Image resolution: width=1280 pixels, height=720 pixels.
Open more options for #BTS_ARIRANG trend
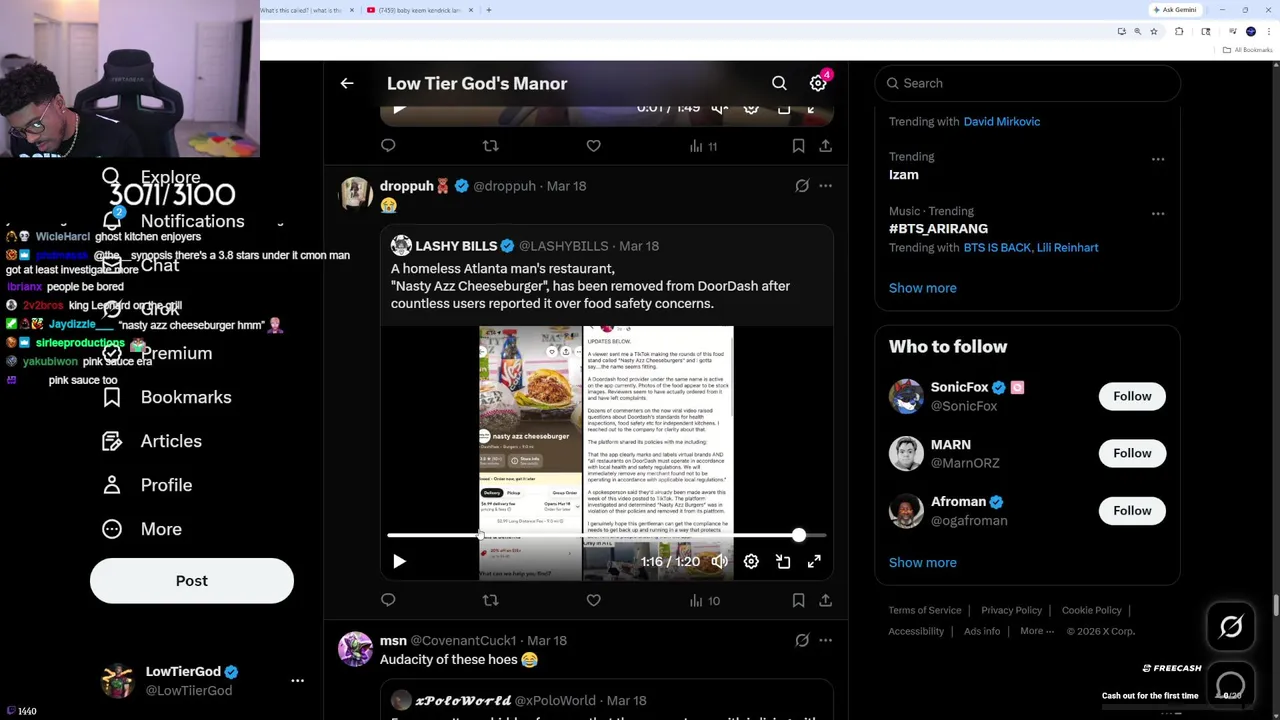pos(1158,214)
